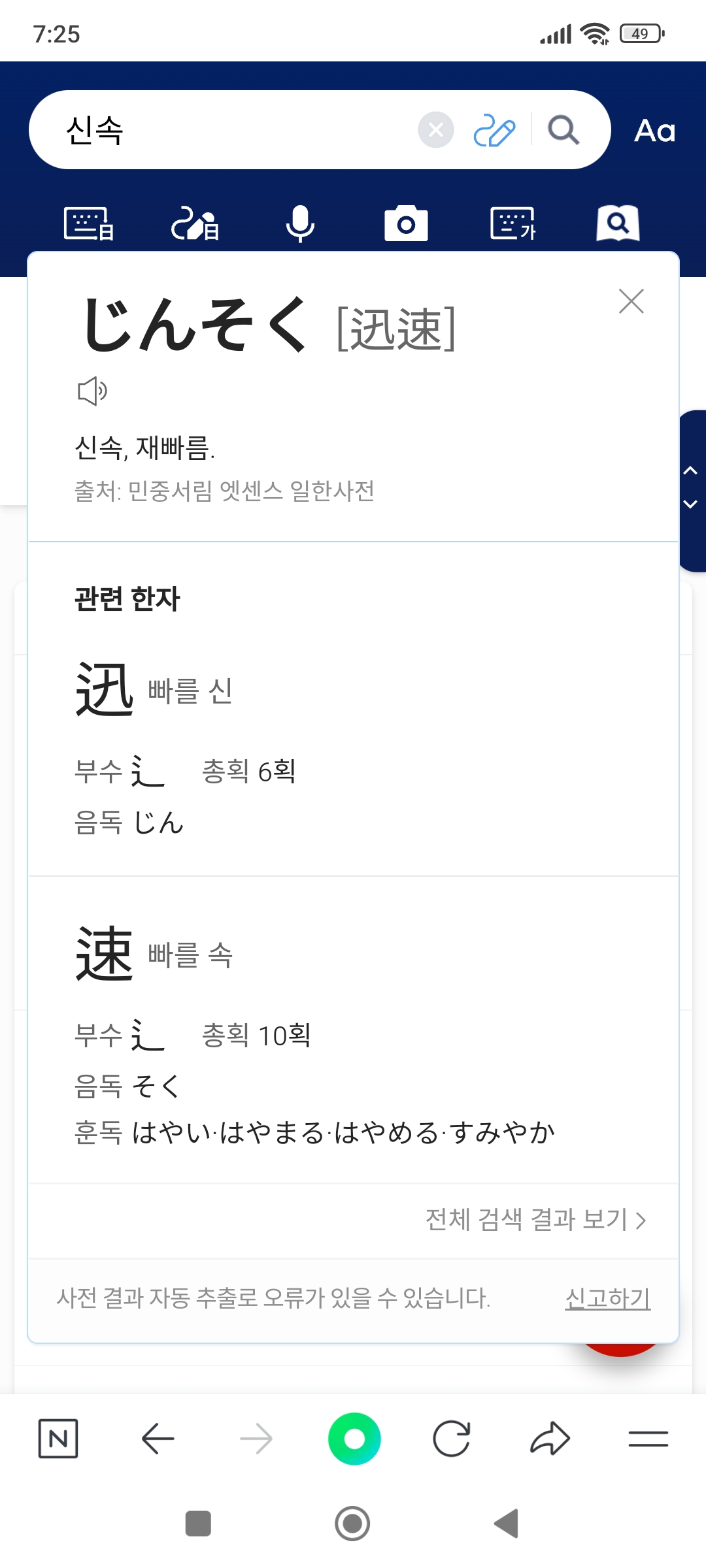This screenshot has height=1568, width=706.
Task: Close the じんそく popup card
Action: pos(631,301)
